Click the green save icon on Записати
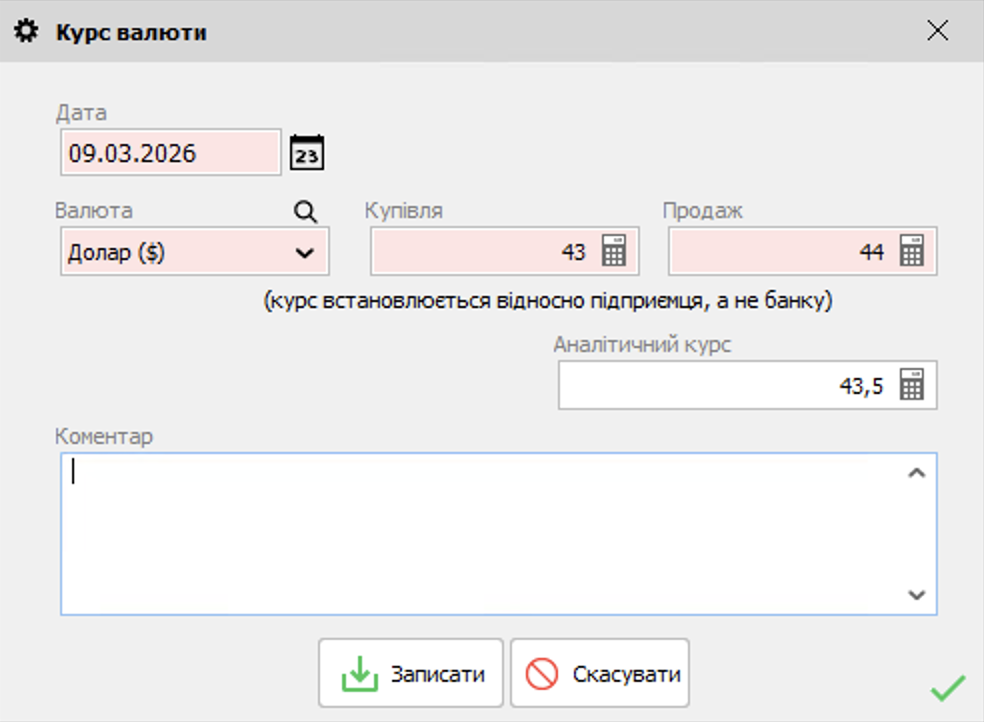984x722 pixels. point(359,671)
